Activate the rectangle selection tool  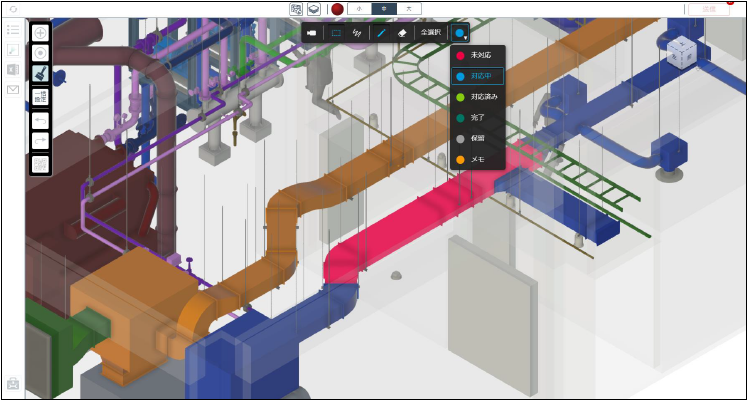pyautogui.click(x=336, y=33)
